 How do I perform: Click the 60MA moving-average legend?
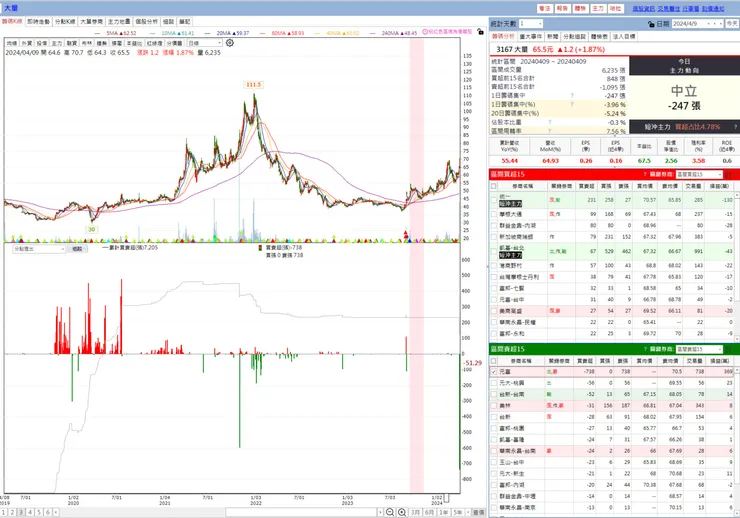(x=287, y=33)
